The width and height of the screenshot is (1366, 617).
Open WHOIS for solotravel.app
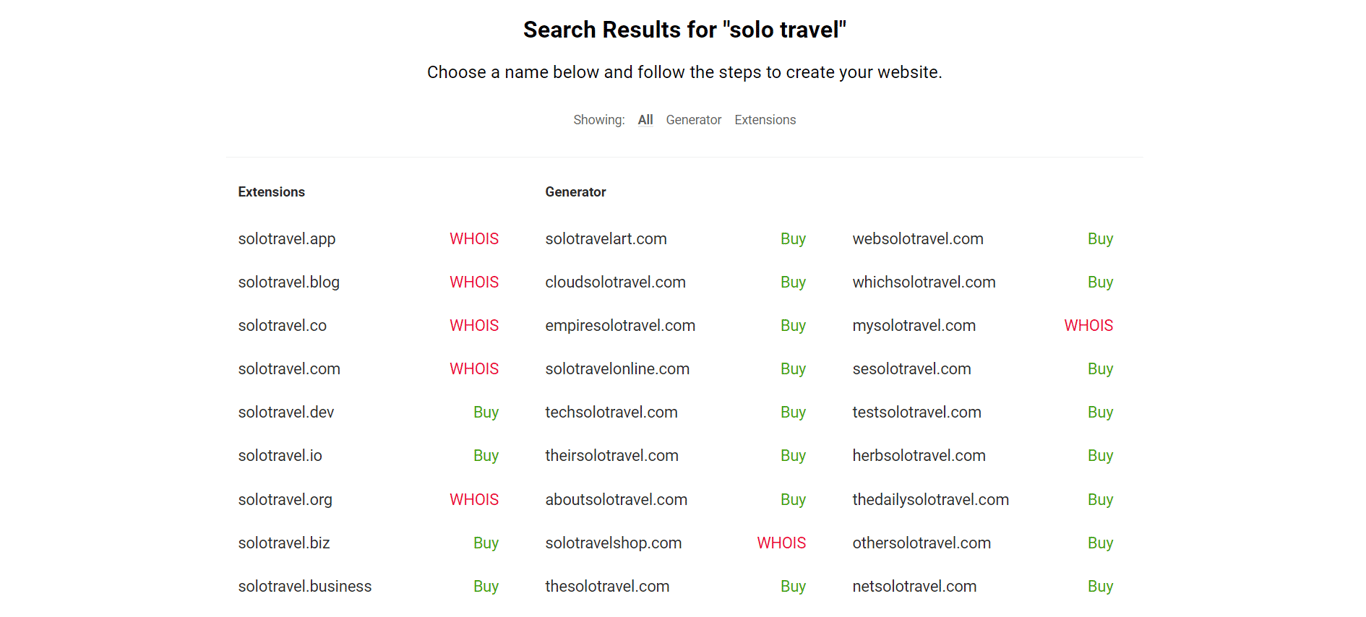(474, 238)
